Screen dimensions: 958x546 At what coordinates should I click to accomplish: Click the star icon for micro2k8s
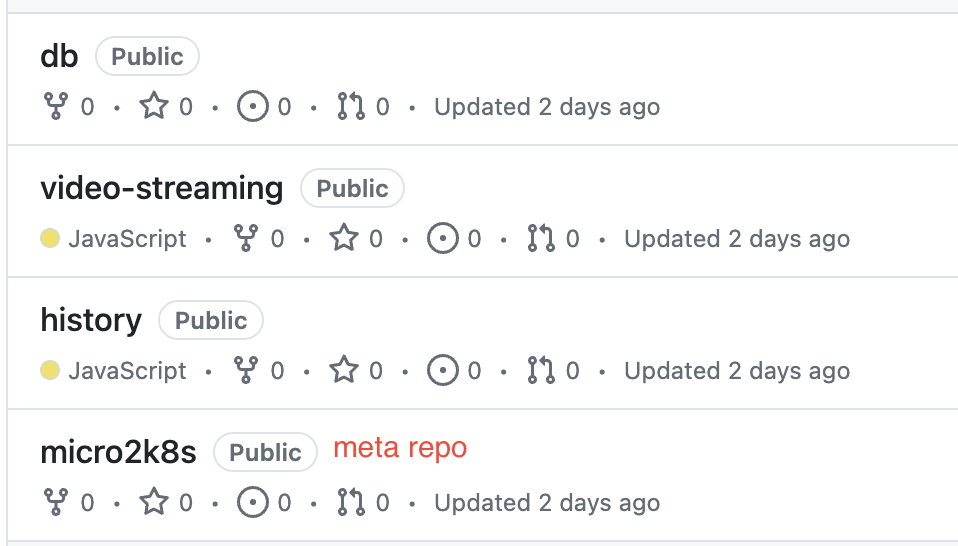[x=154, y=501]
